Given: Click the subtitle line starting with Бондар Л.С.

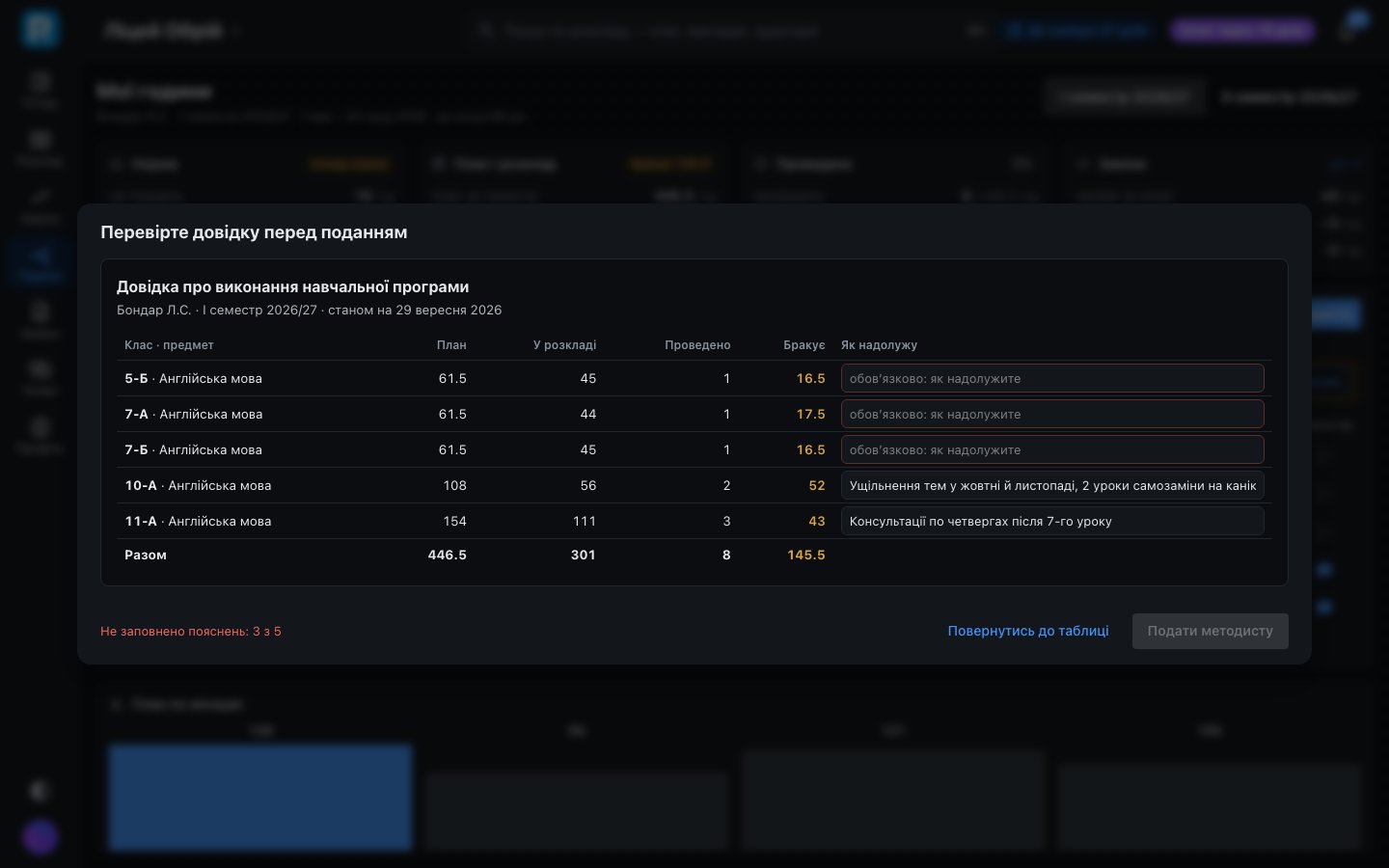Looking at the screenshot, I should coord(310,310).
